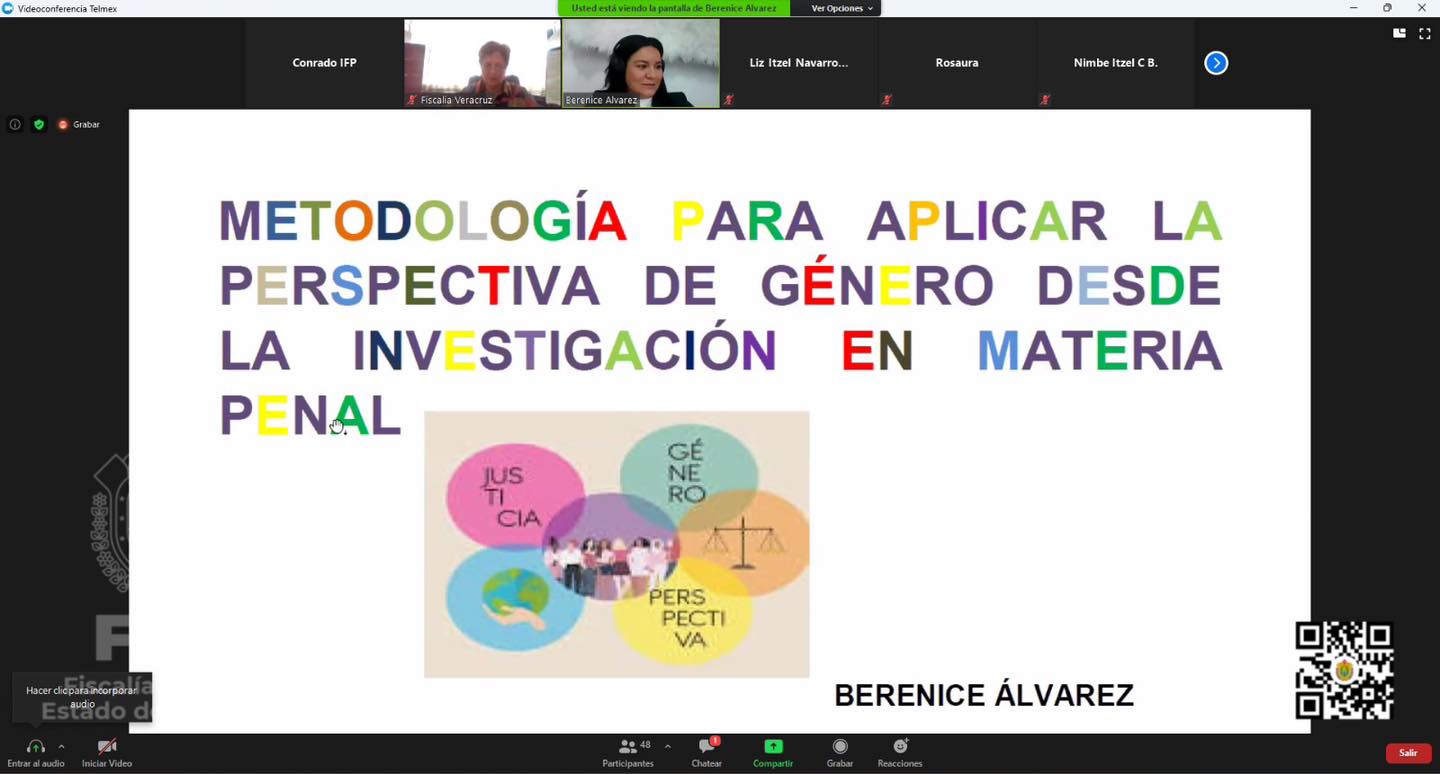Image resolution: width=1440 pixels, height=774 pixels.
Task: Click muted mic icon on Rosaura tile
Action: pos(887,100)
